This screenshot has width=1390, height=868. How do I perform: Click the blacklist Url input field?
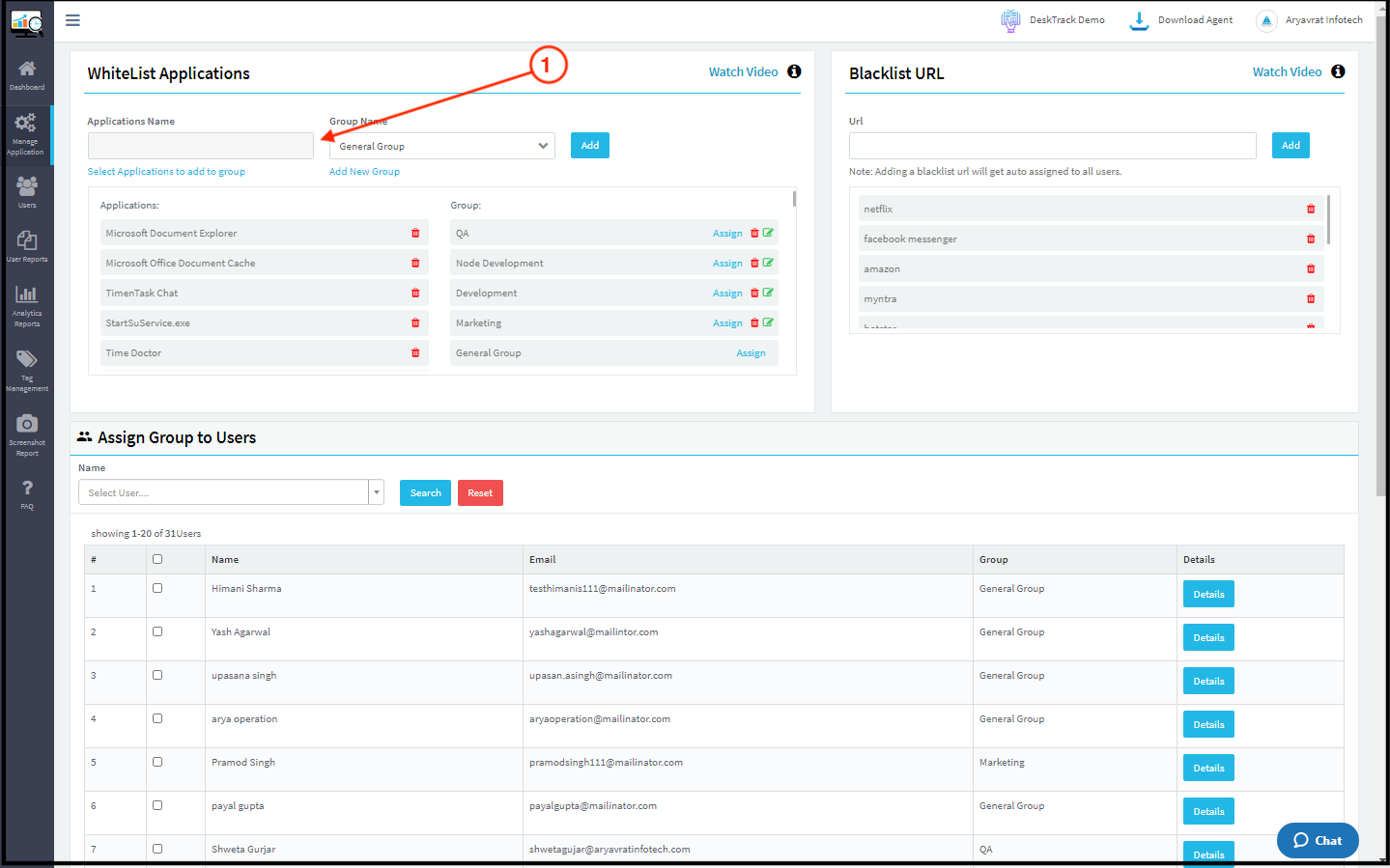[x=1052, y=146]
